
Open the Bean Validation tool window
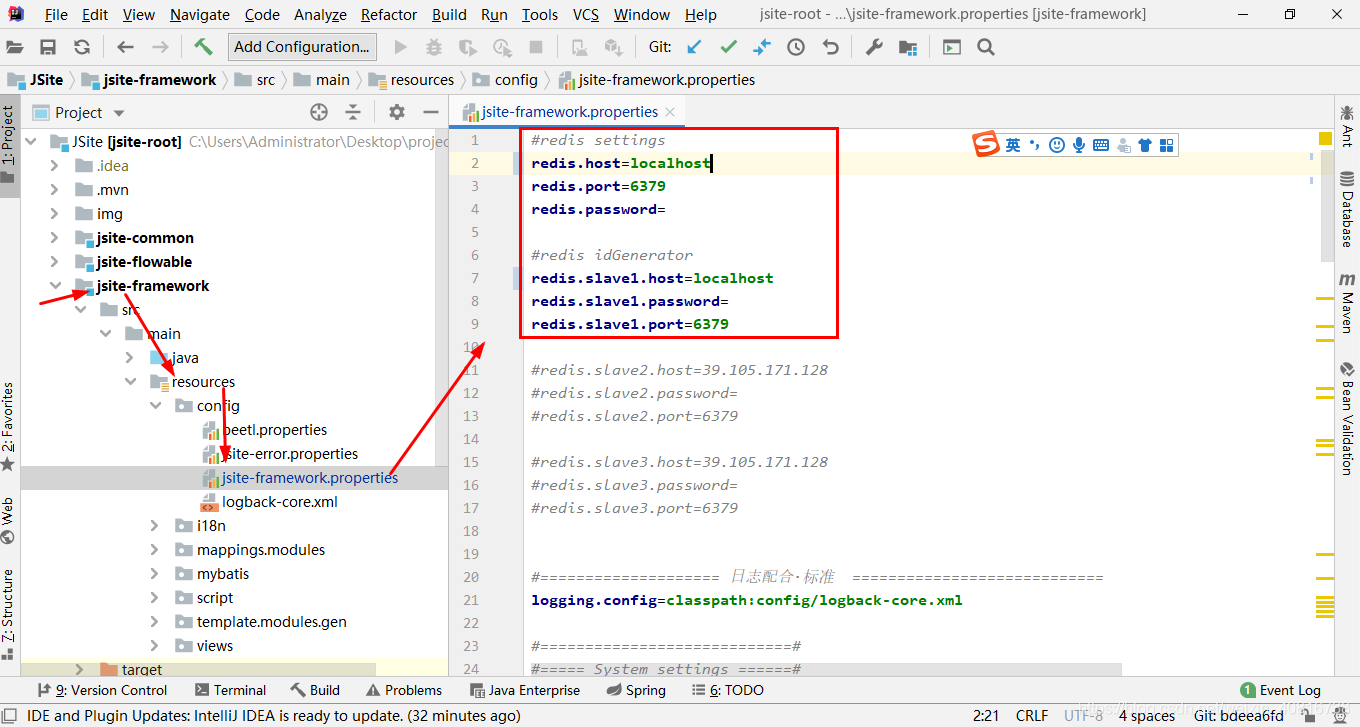pyautogui.click(x=1347, y=417)
